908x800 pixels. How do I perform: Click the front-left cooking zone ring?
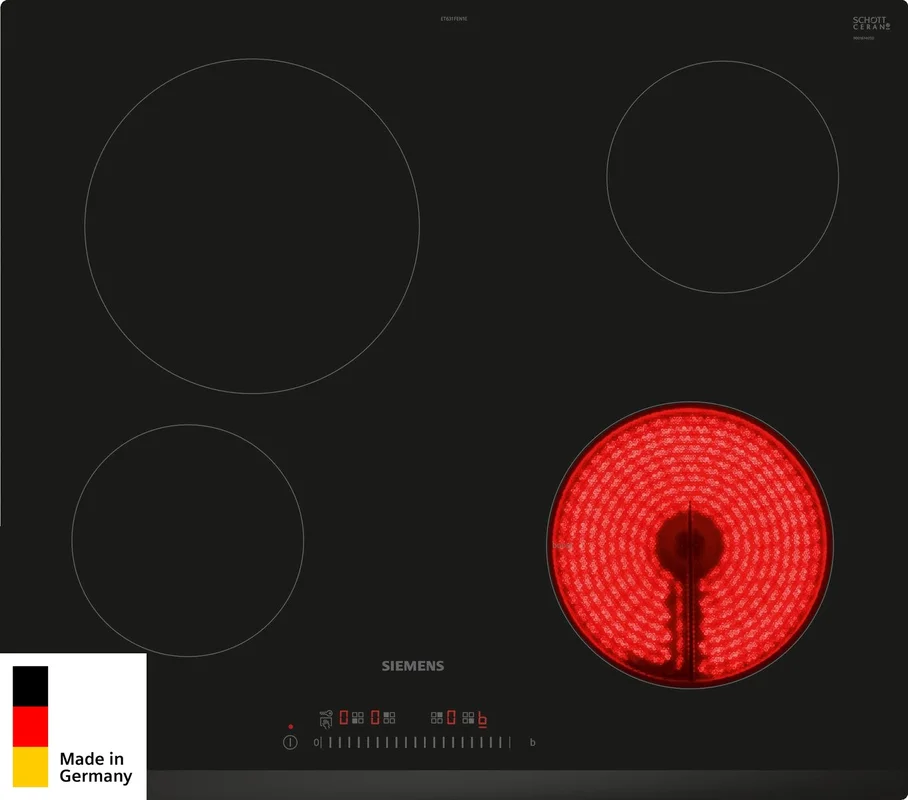click(x=188, y=540)
